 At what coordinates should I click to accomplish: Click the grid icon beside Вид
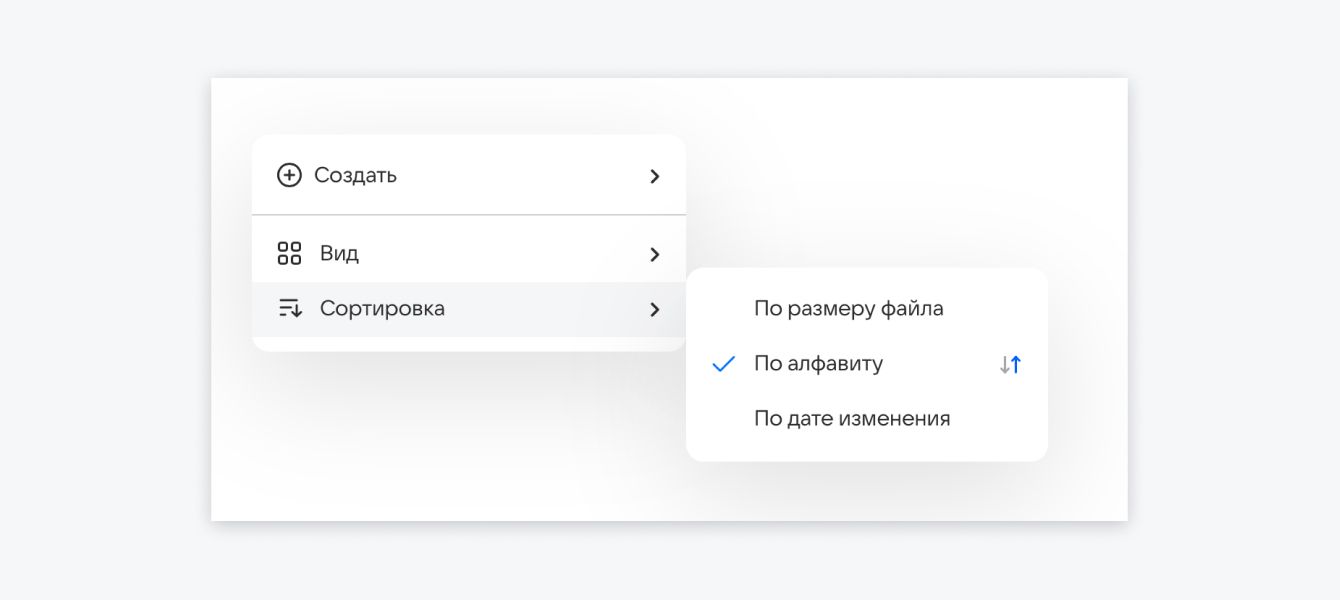click(x=289, y=254)
